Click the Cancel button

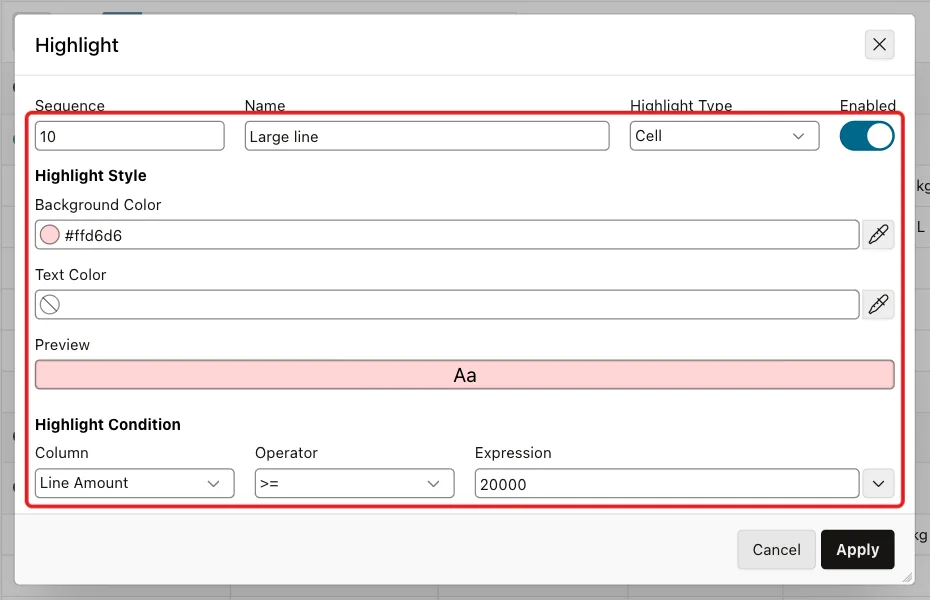(776, 550)
